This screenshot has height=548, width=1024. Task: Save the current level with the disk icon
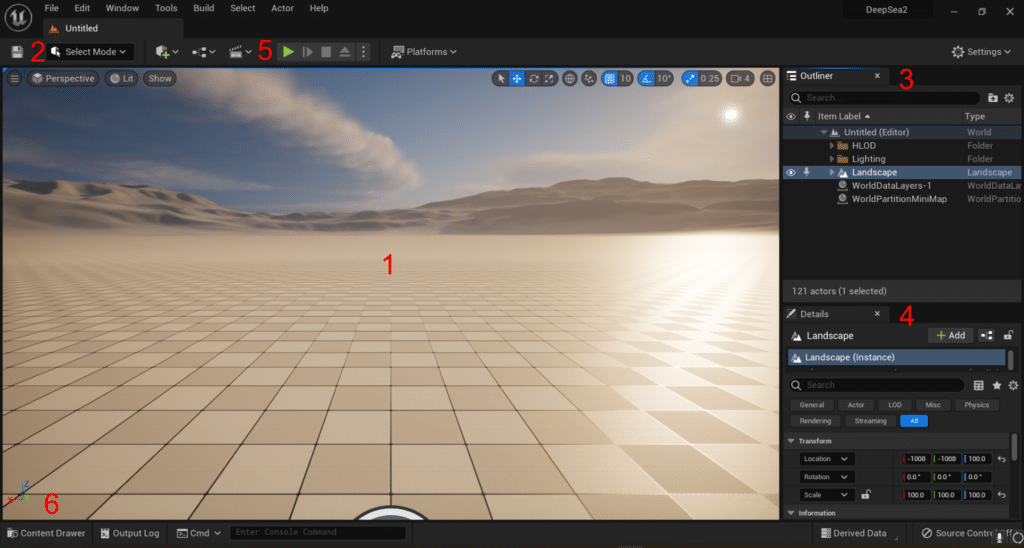(17, 52)
